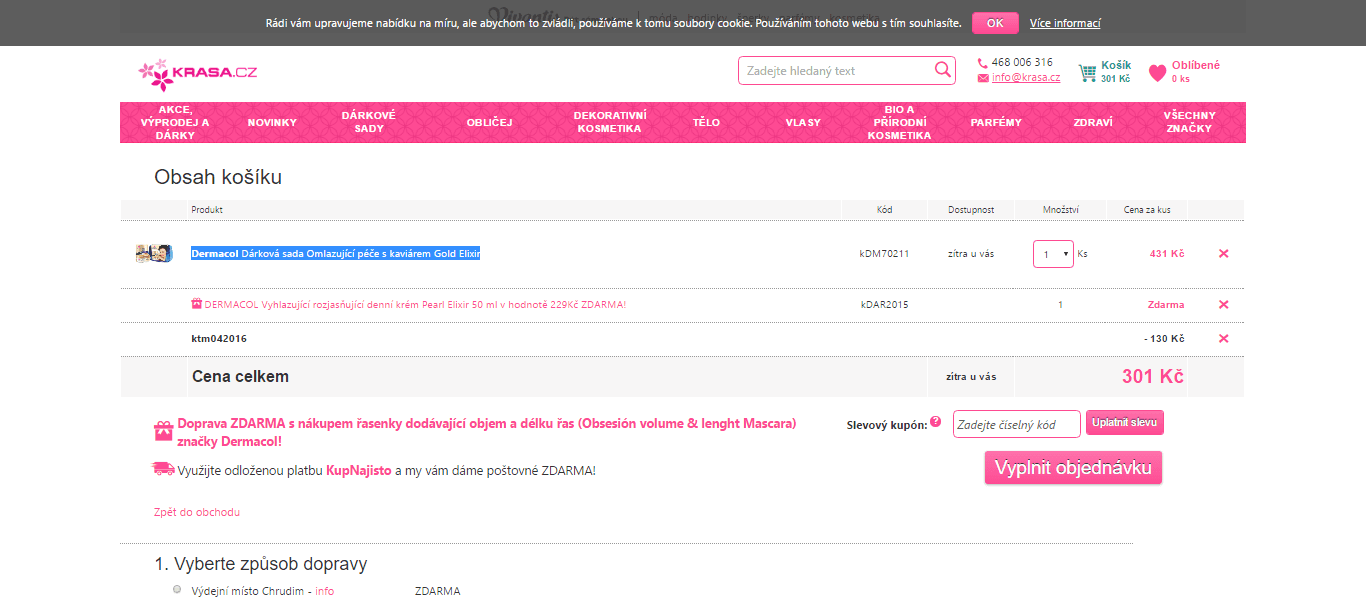Click the info@krasa.cz email link
This screenshot has height=599, width=1366.
coord(1026,78)
